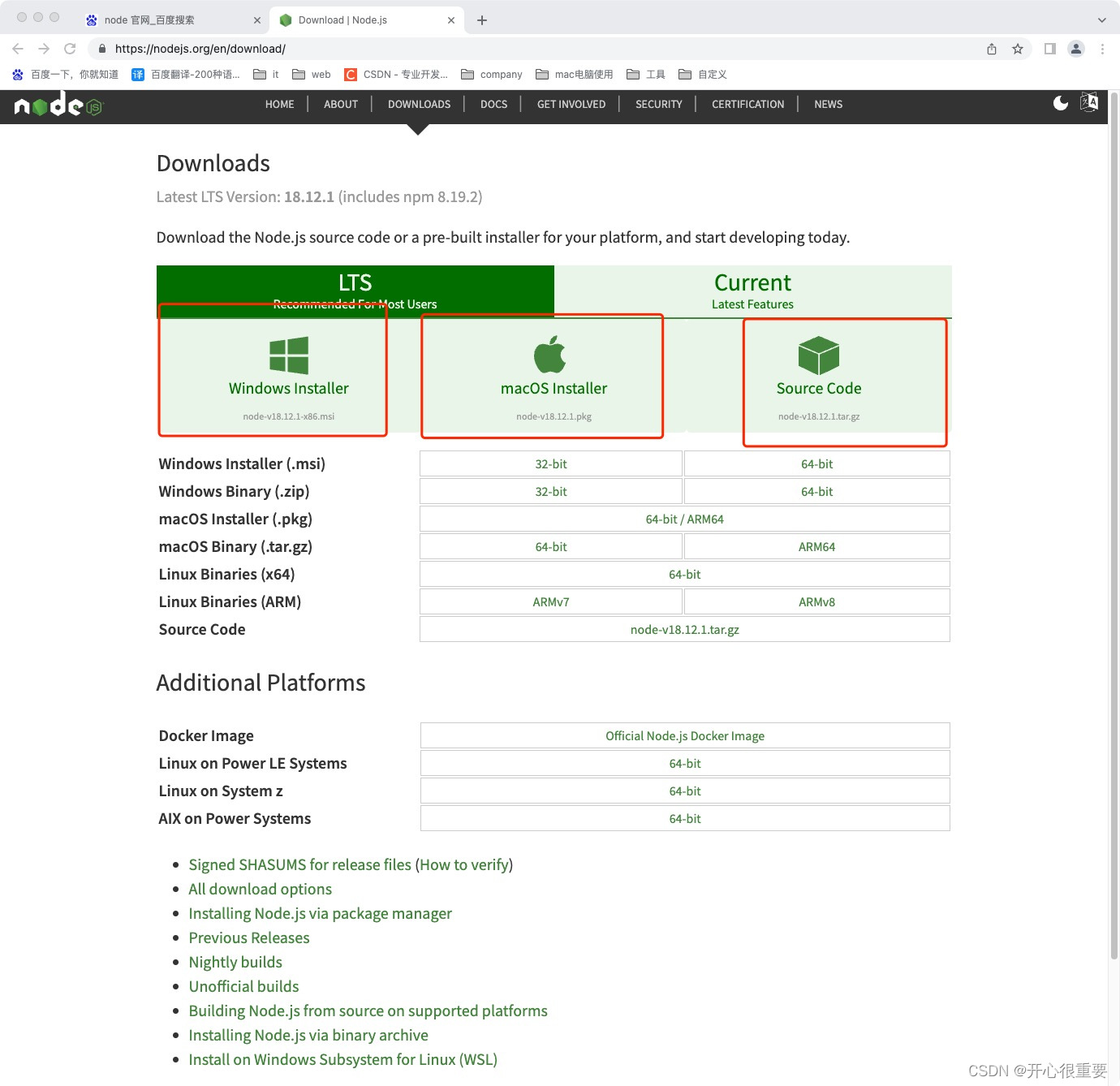
Task: Toggle dark mode moon icon
Action: tap(1060, 103)
